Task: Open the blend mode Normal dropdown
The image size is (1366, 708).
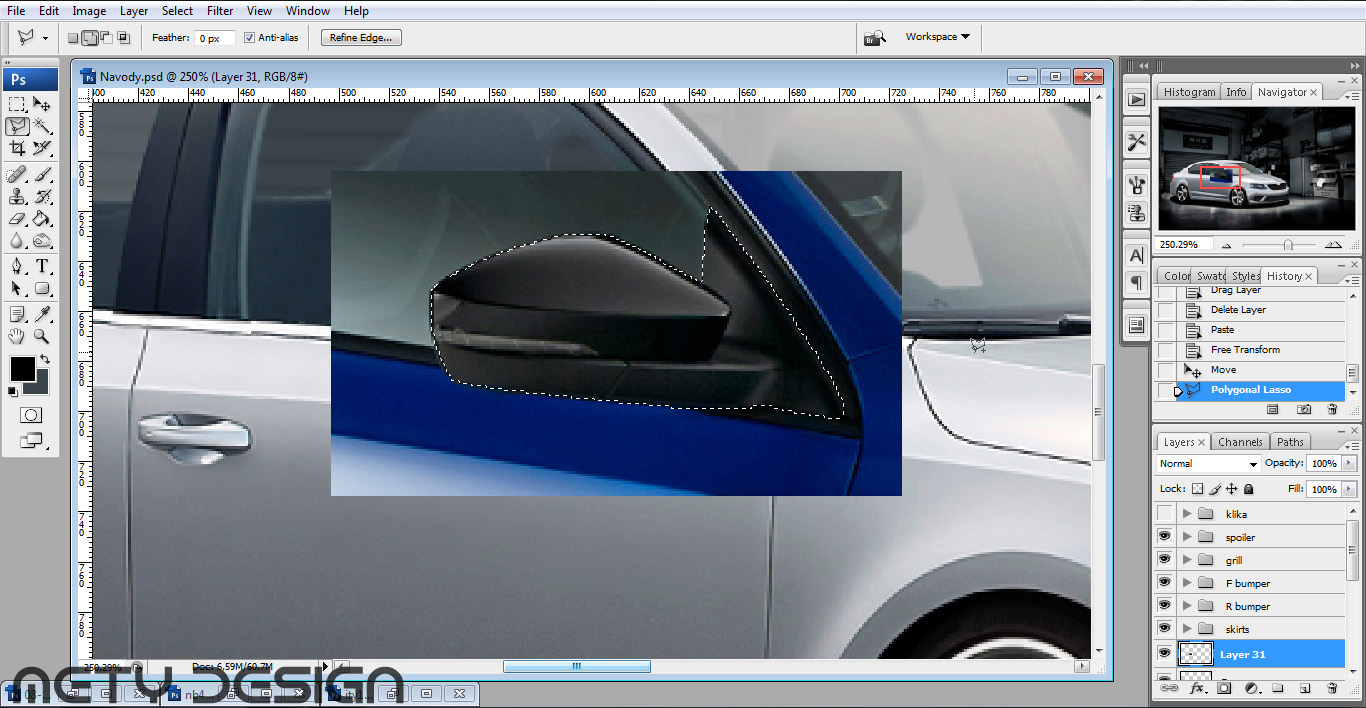Action: tap(1209, 464)
